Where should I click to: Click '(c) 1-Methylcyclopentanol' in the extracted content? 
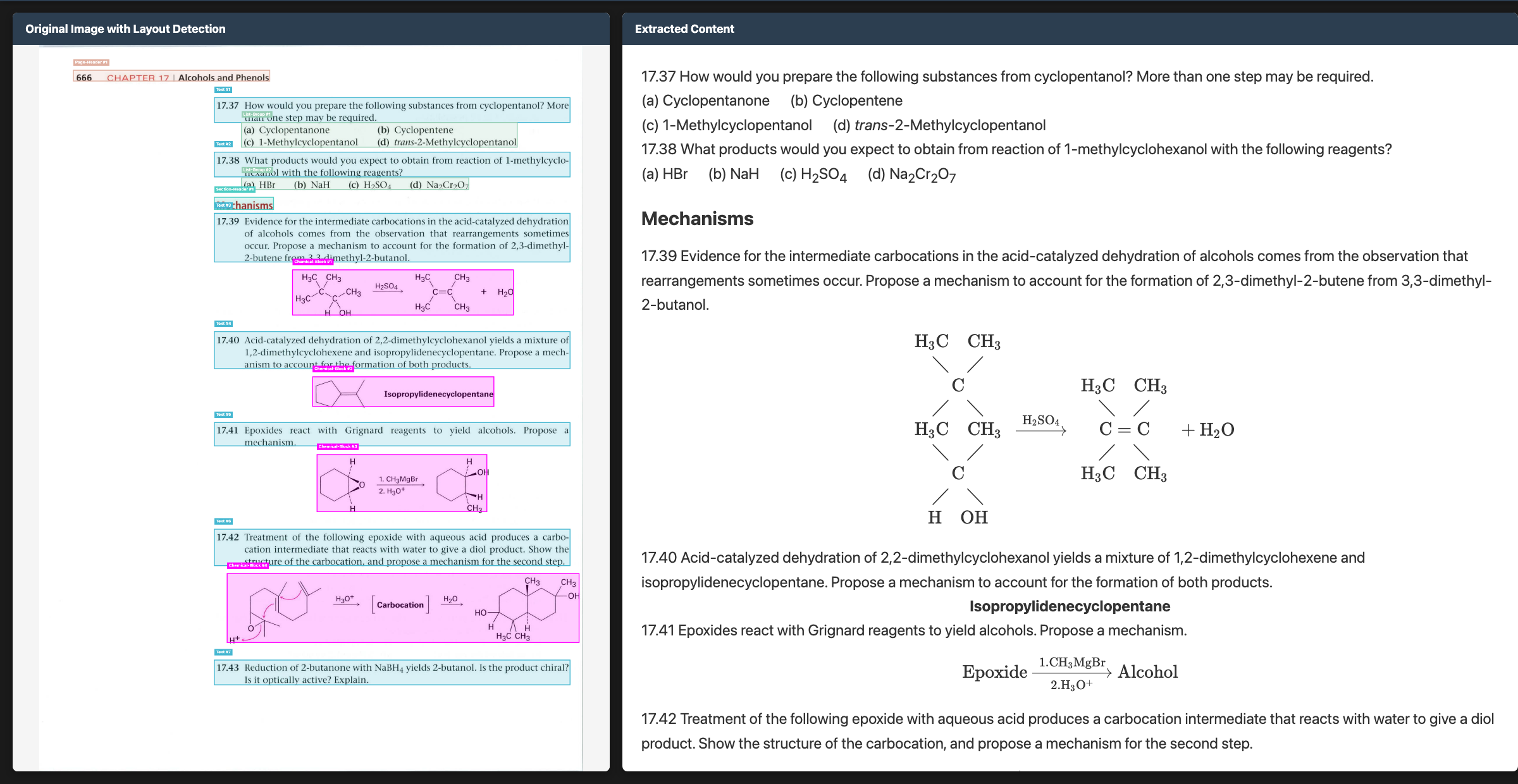[727, 125]
